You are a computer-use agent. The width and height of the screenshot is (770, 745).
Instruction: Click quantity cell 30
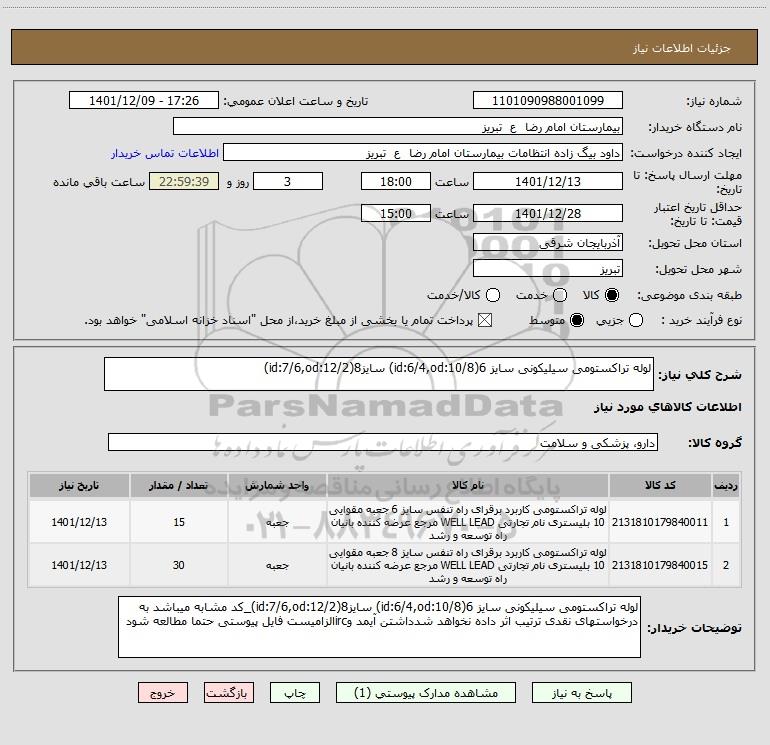click(x=179, y=565)
